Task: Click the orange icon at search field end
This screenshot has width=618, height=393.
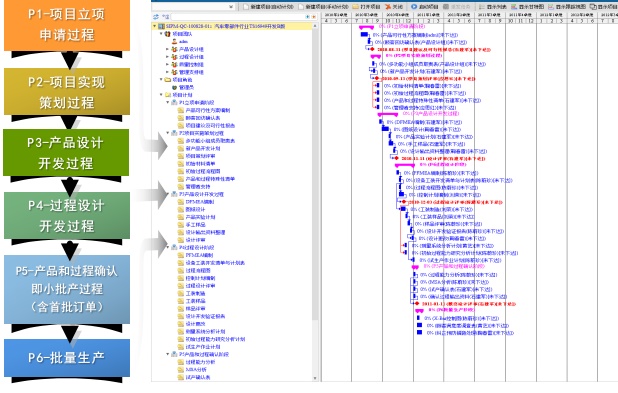Action: (x=313, y=17)
